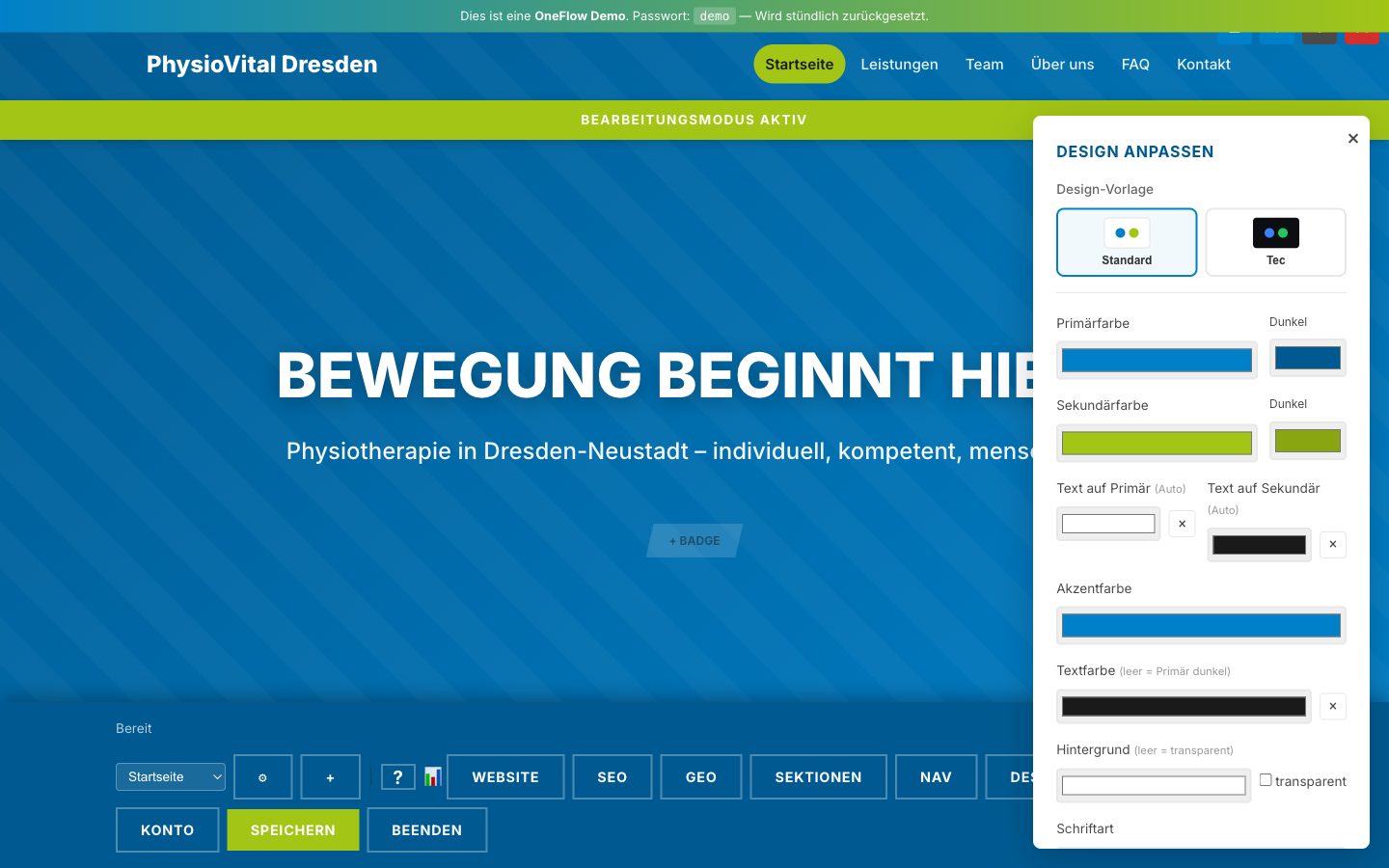The height and width of the screenshot is (868, 1389).
Task: Open the Akzentfarbe color swatch
Action: [x=1201, y=625]
